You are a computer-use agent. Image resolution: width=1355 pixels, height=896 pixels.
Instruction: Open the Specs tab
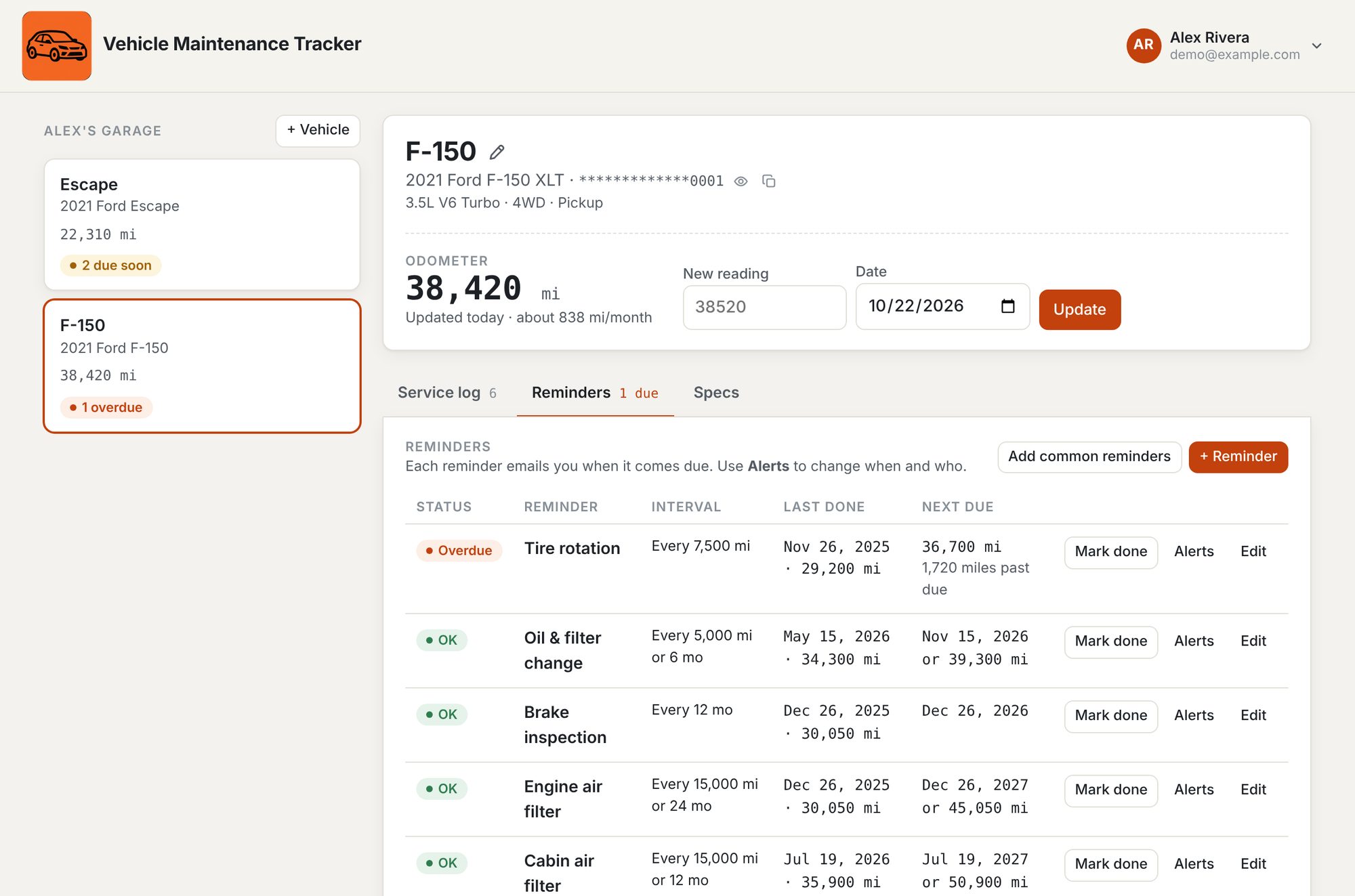tap(716, 393)
